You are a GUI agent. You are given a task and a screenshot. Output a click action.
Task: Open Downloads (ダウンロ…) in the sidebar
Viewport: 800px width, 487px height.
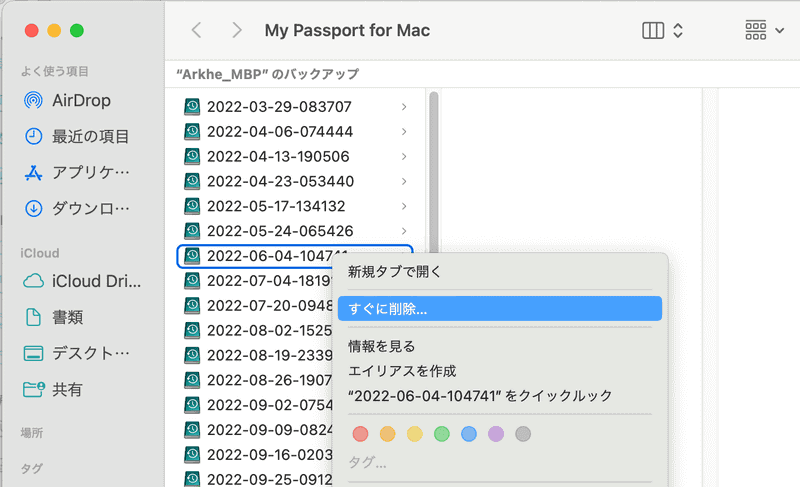[77, 209]
